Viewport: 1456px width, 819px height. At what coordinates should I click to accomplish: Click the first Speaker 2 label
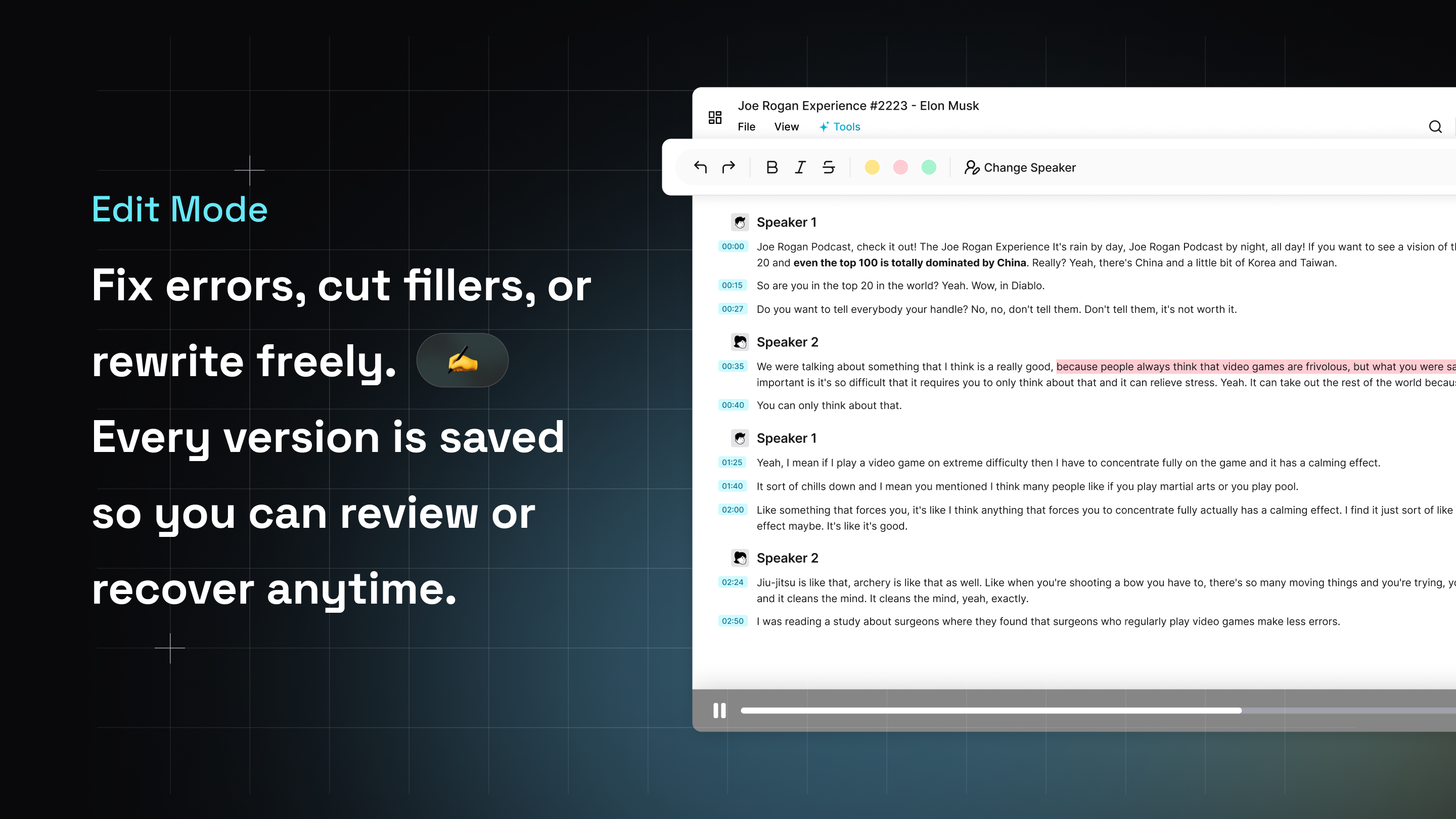coord(787,342)
